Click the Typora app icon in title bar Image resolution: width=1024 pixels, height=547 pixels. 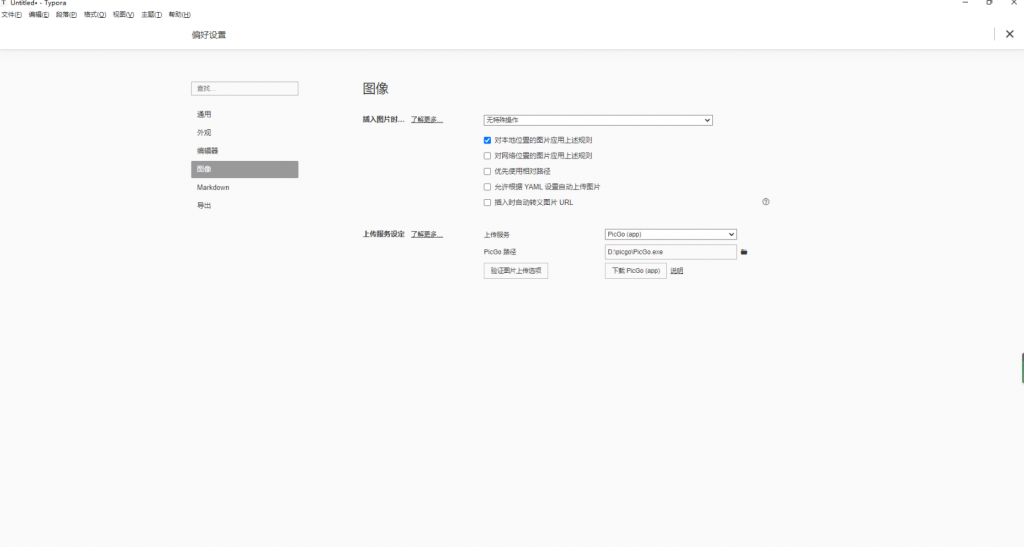[x=4, y=3]
